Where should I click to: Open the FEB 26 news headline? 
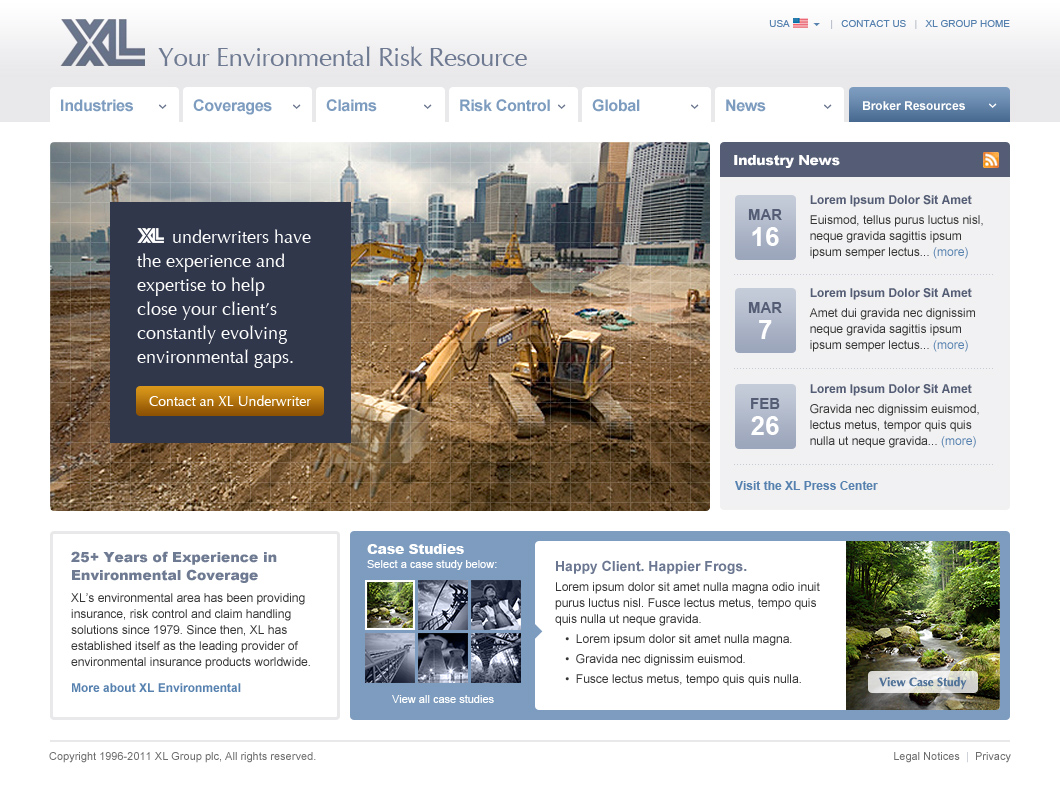tap(890, 389)
